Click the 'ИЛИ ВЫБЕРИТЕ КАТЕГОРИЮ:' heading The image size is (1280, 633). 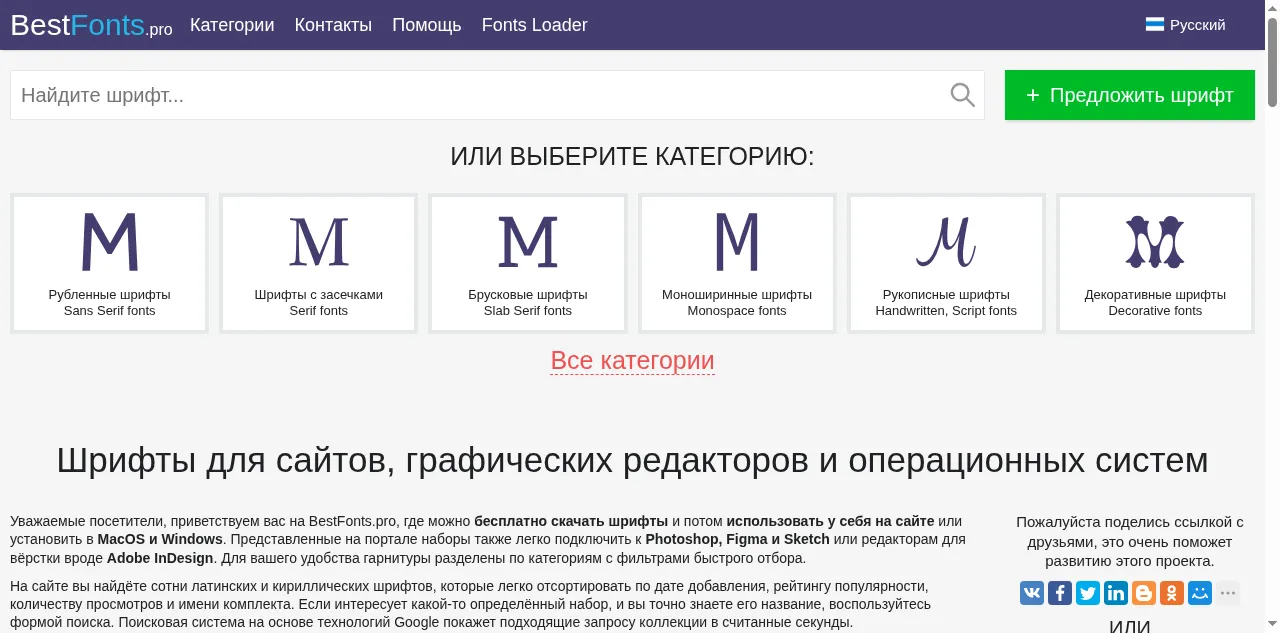632,157
